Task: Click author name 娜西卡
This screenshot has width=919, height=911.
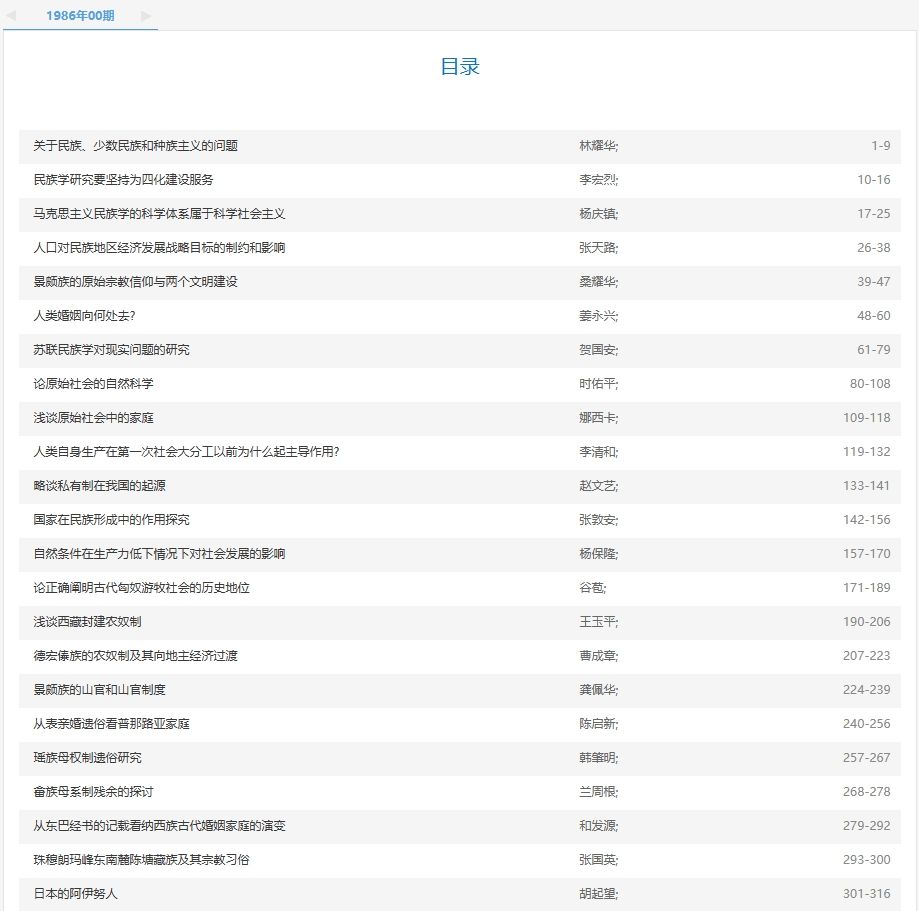Action: tap(597, 417)
